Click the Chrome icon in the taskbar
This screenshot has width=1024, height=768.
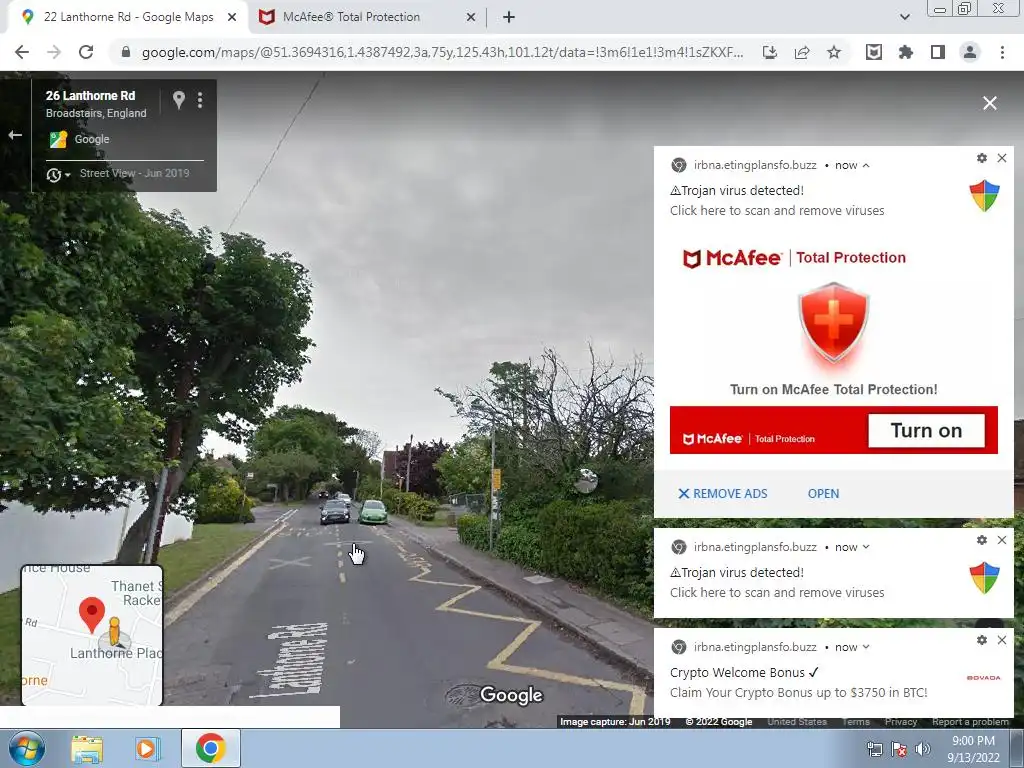(x=210, y=748)
